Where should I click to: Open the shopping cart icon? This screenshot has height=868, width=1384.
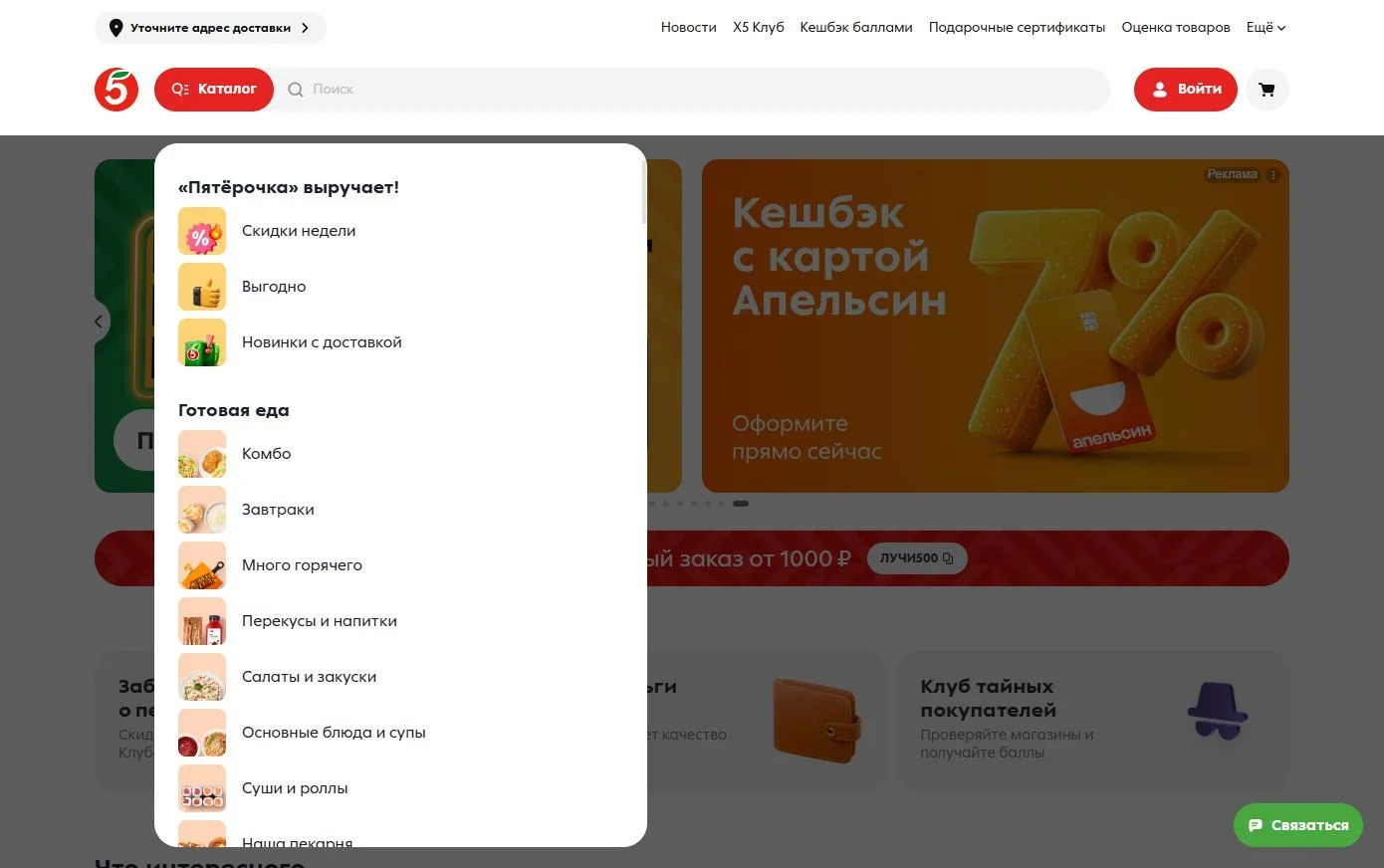[x=1267, y=90]
